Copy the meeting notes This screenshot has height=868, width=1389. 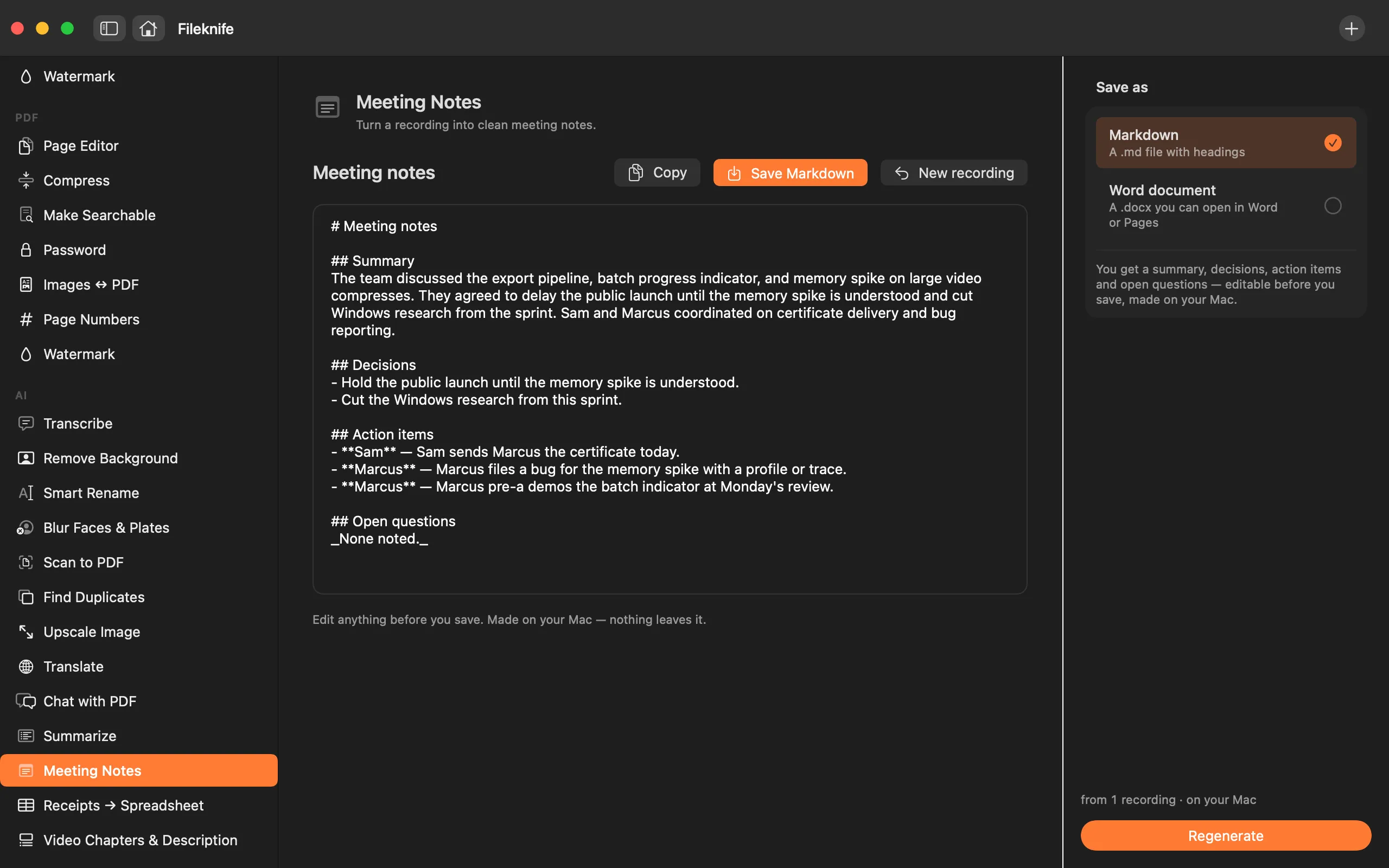click(x=657, y=173)
